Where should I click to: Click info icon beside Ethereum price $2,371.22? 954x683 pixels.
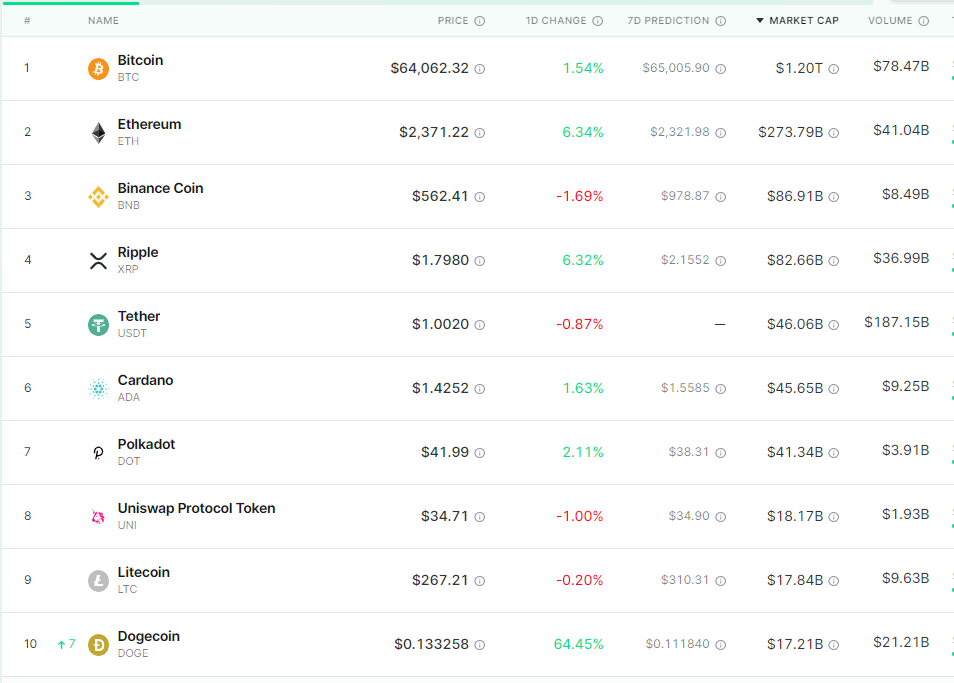tap(479, 133)
